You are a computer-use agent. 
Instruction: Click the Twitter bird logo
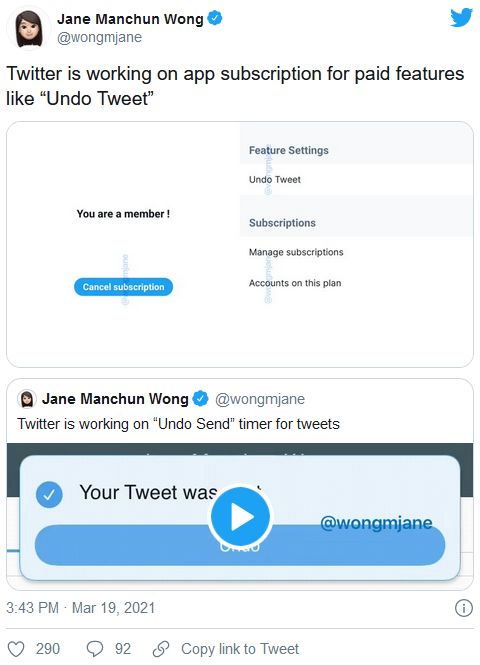pos(461,18)
